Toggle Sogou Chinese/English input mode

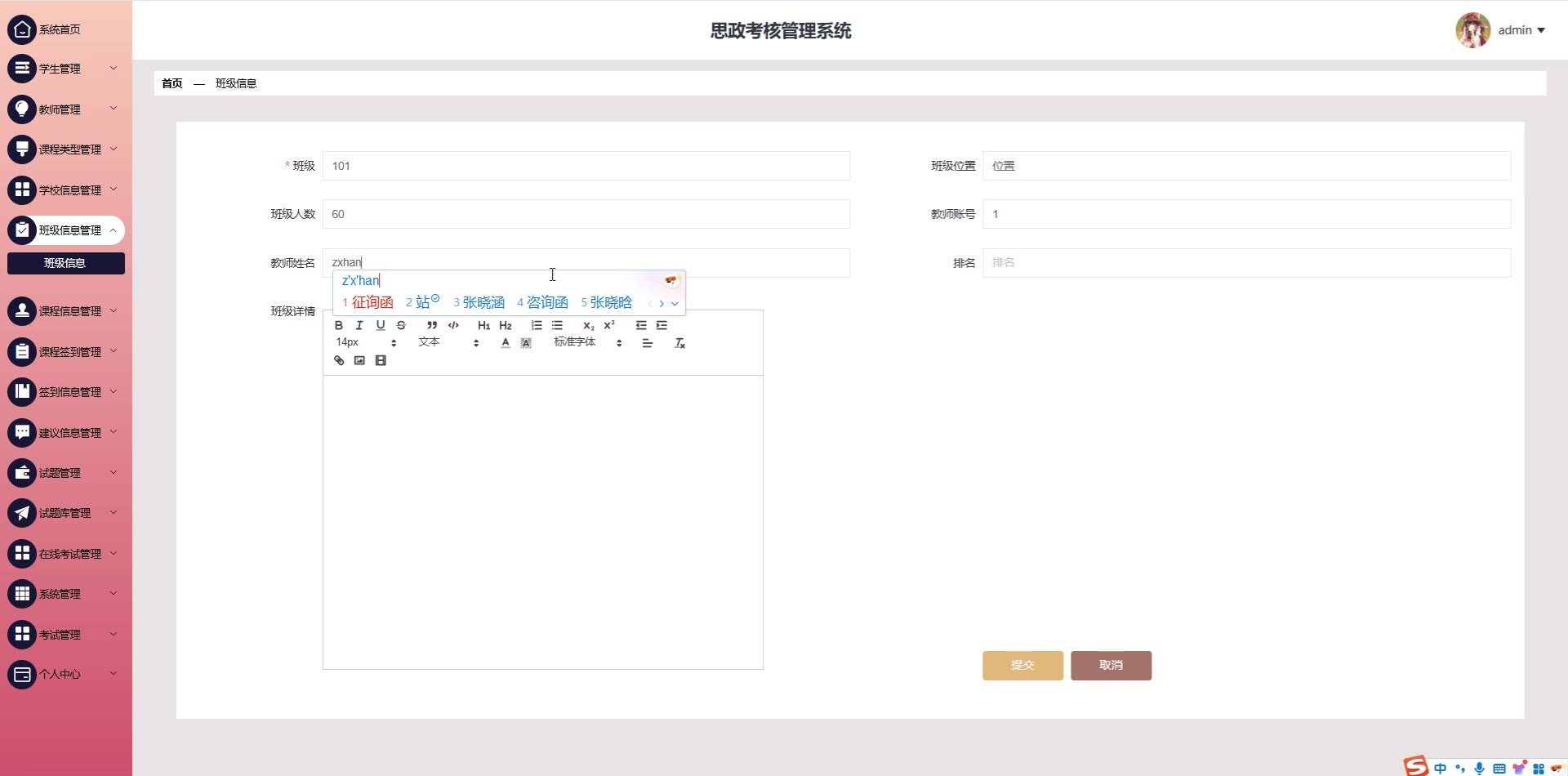1440,768
